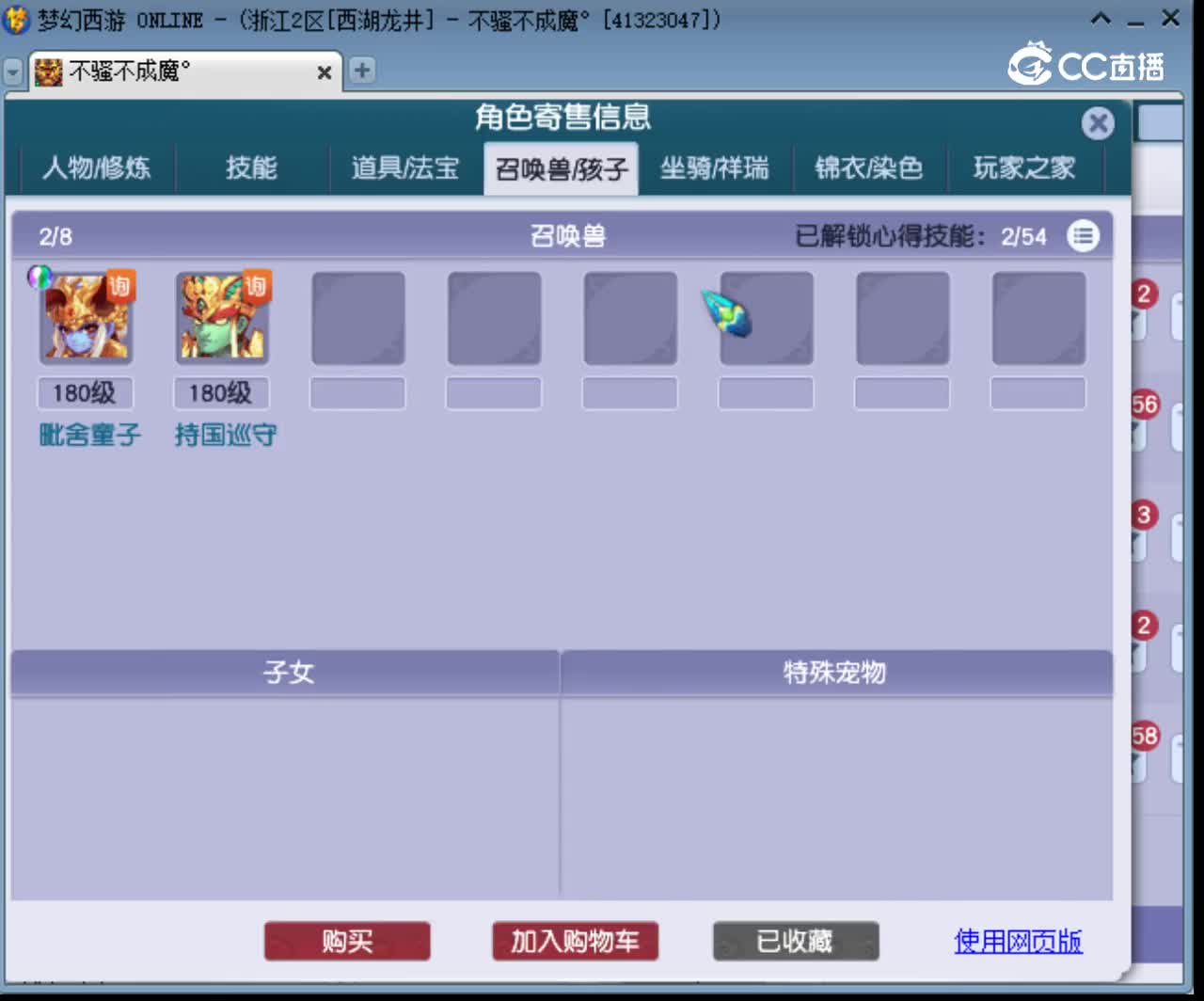1204x1001 pixels.
Task: Select the 召唤兽/孩子 tab
Action: click(562, 168)
